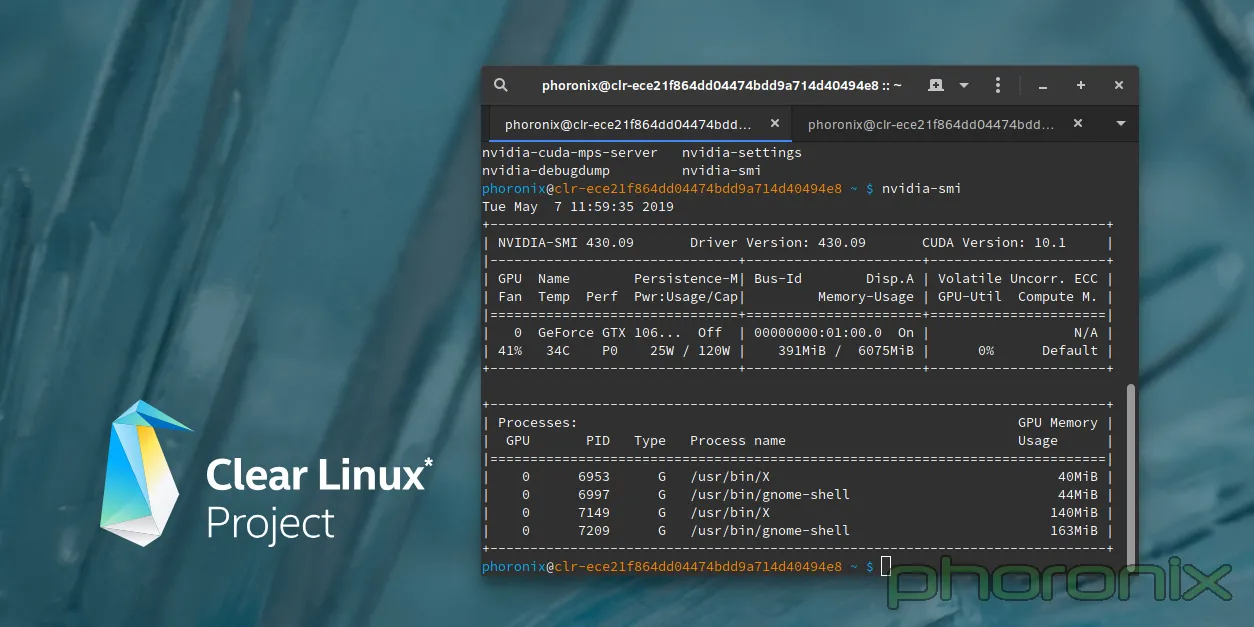The image size is (1254, 627).
Task: Open a new tab with the plus button
Action: pyautogui.click(x=1080, y=85)
